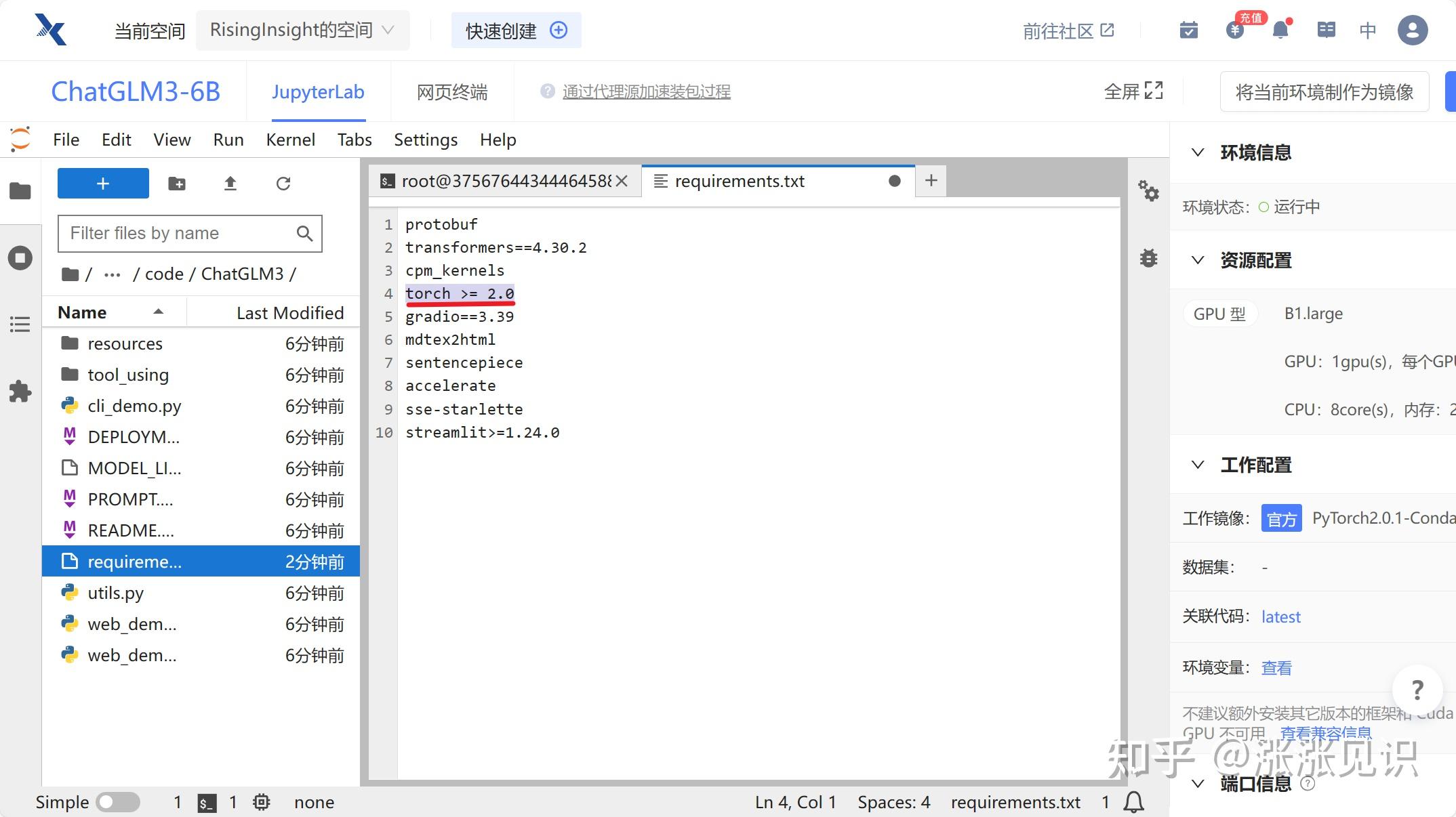The image size is (1456, 817).
Task: Open the notifications bell in header
Action: click(x=1280, y=30)
